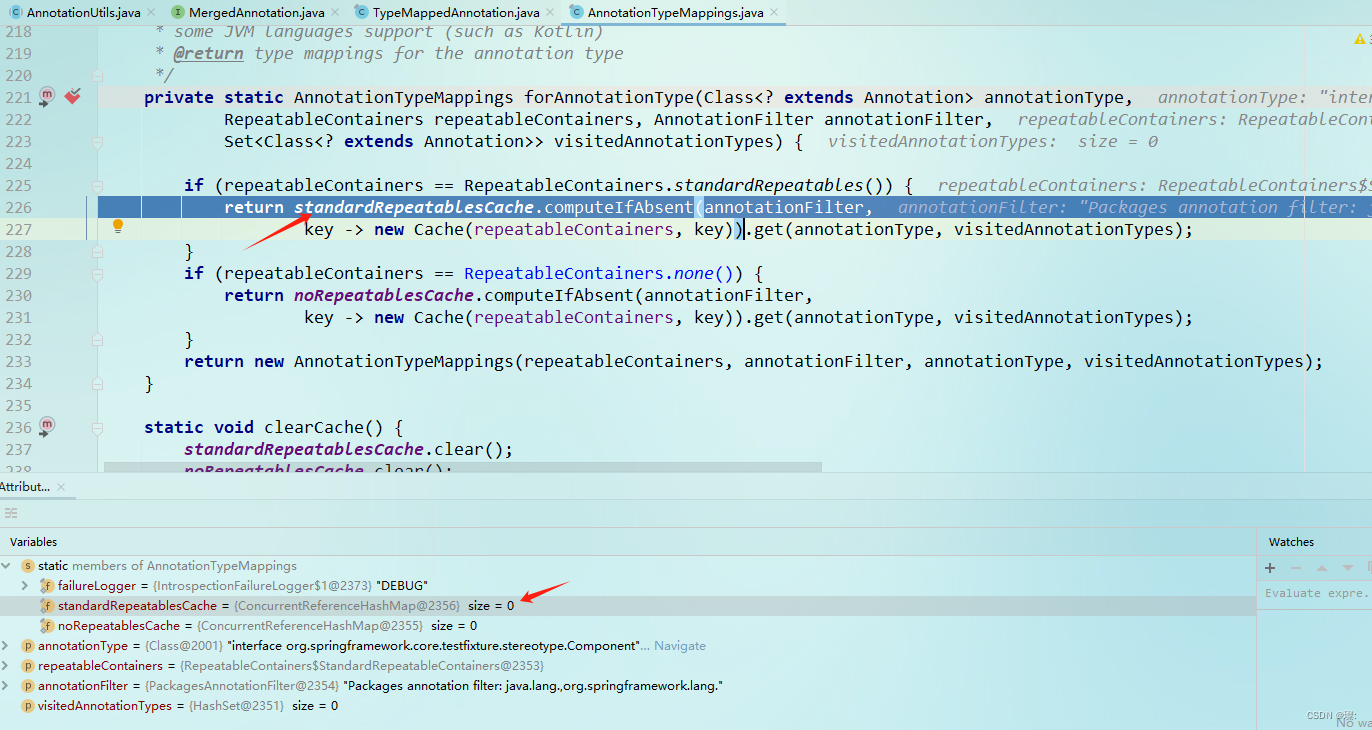Click line number 226 in gutter
1372x730 pixels.
(x=18, y=207)
